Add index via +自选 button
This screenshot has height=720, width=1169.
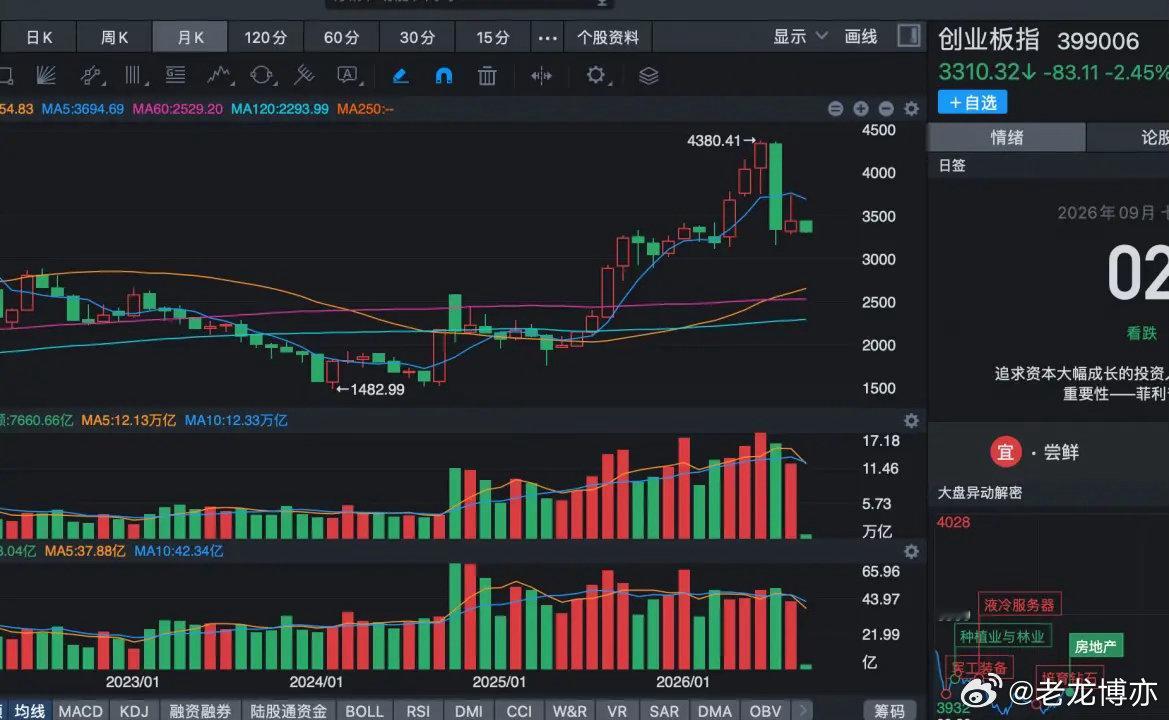tap(973, 102)
